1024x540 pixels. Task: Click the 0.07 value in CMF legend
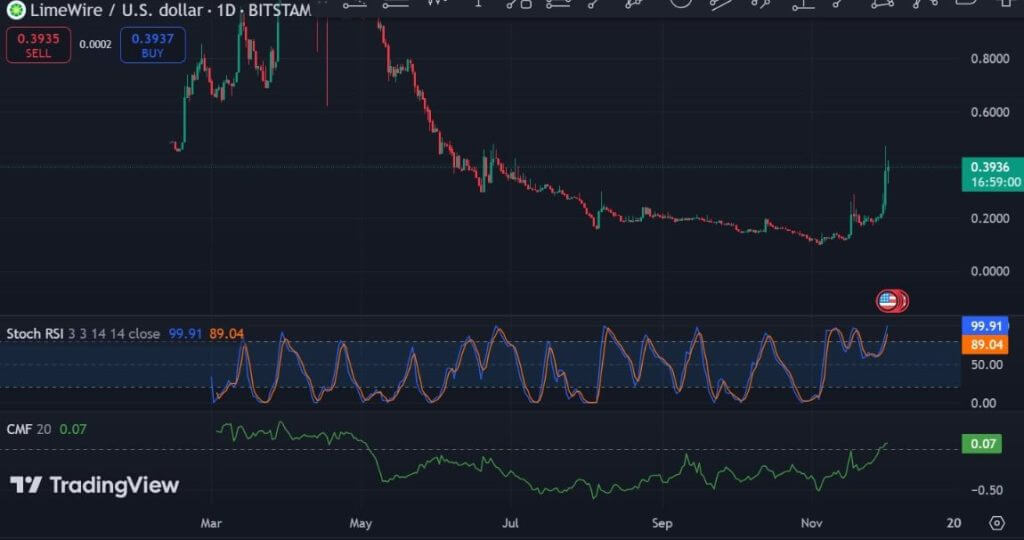click(x=73, y=429)
